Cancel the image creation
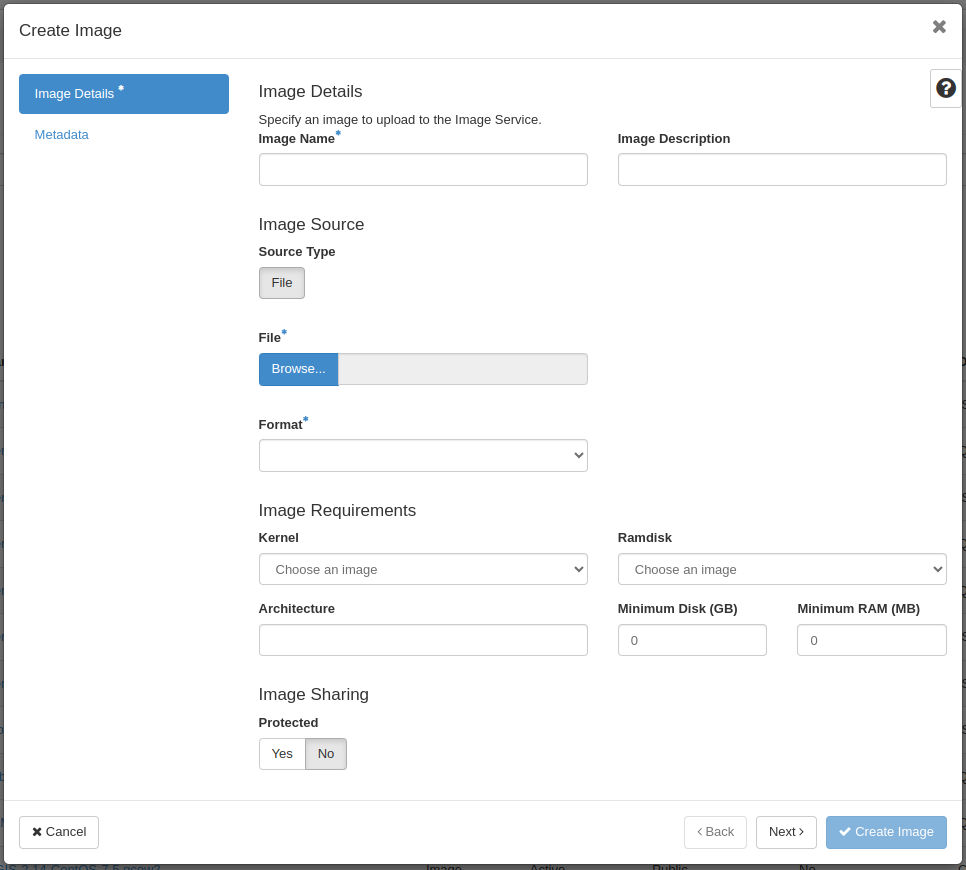This screenshot has width=966, height=870. pyautogui.click(x=59, y=832)
